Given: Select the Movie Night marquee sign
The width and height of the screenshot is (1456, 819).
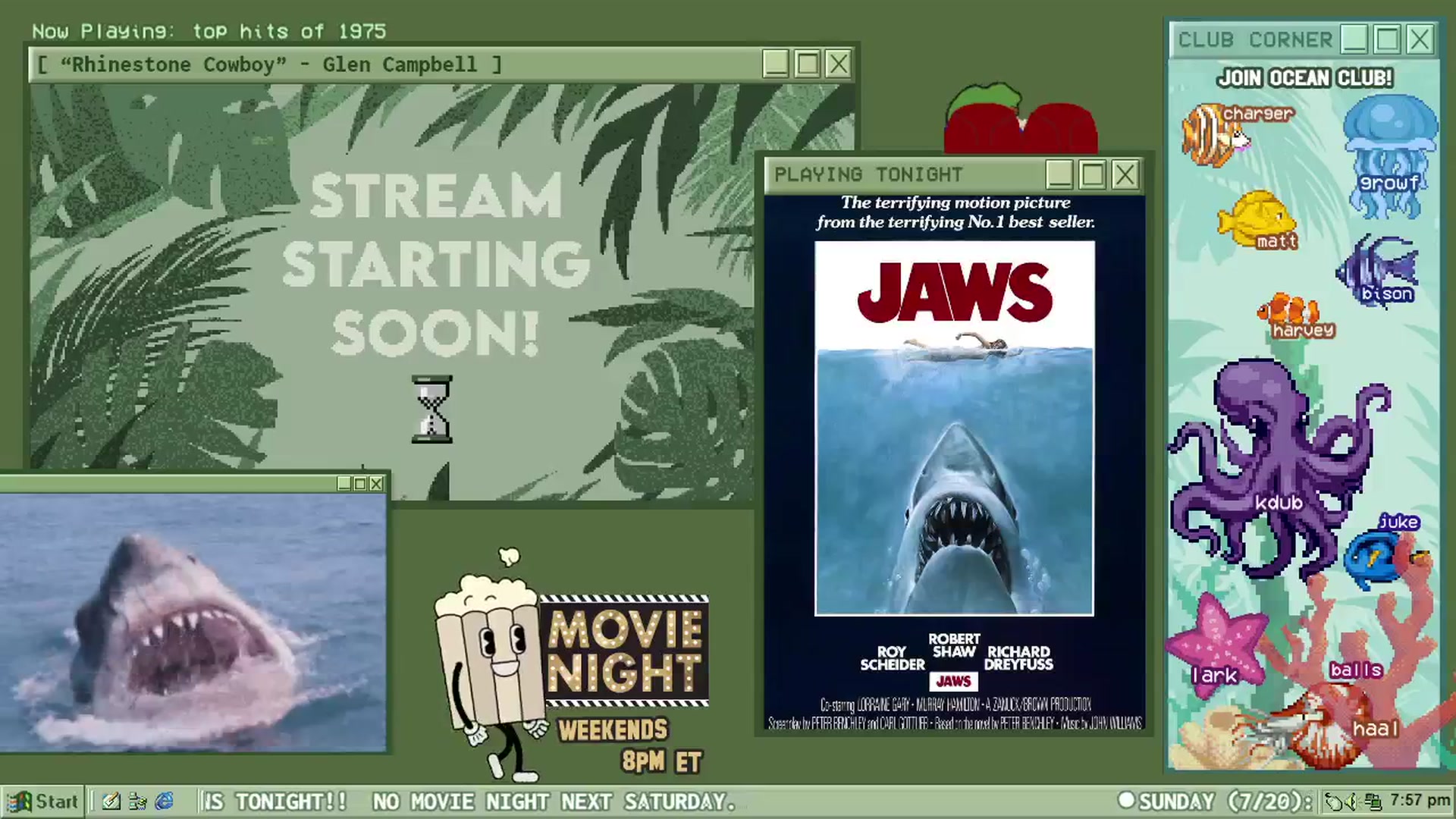Looking at the screenshot, I should coord(624,651).
